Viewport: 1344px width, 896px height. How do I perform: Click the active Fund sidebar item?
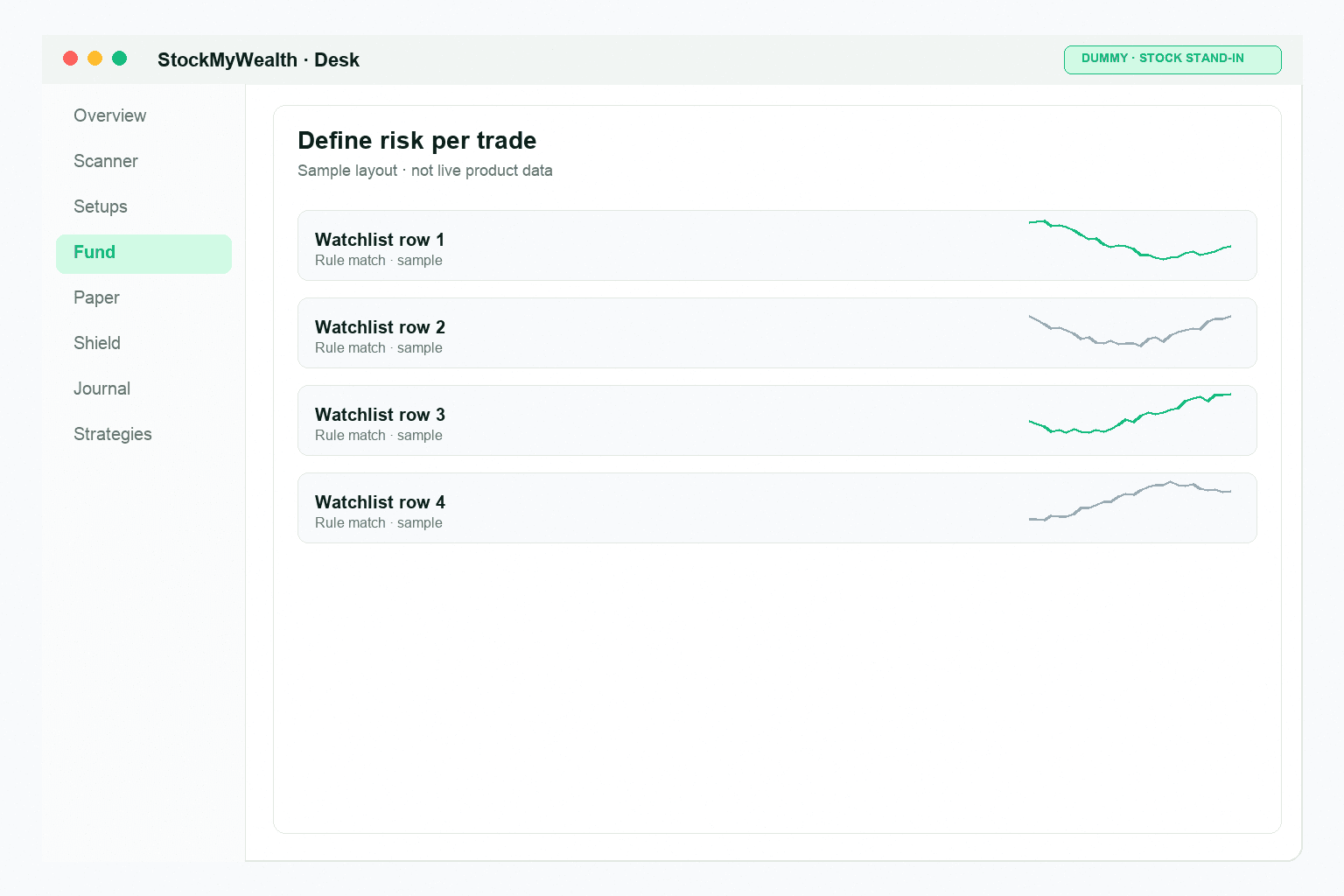[x=143, y=254]
